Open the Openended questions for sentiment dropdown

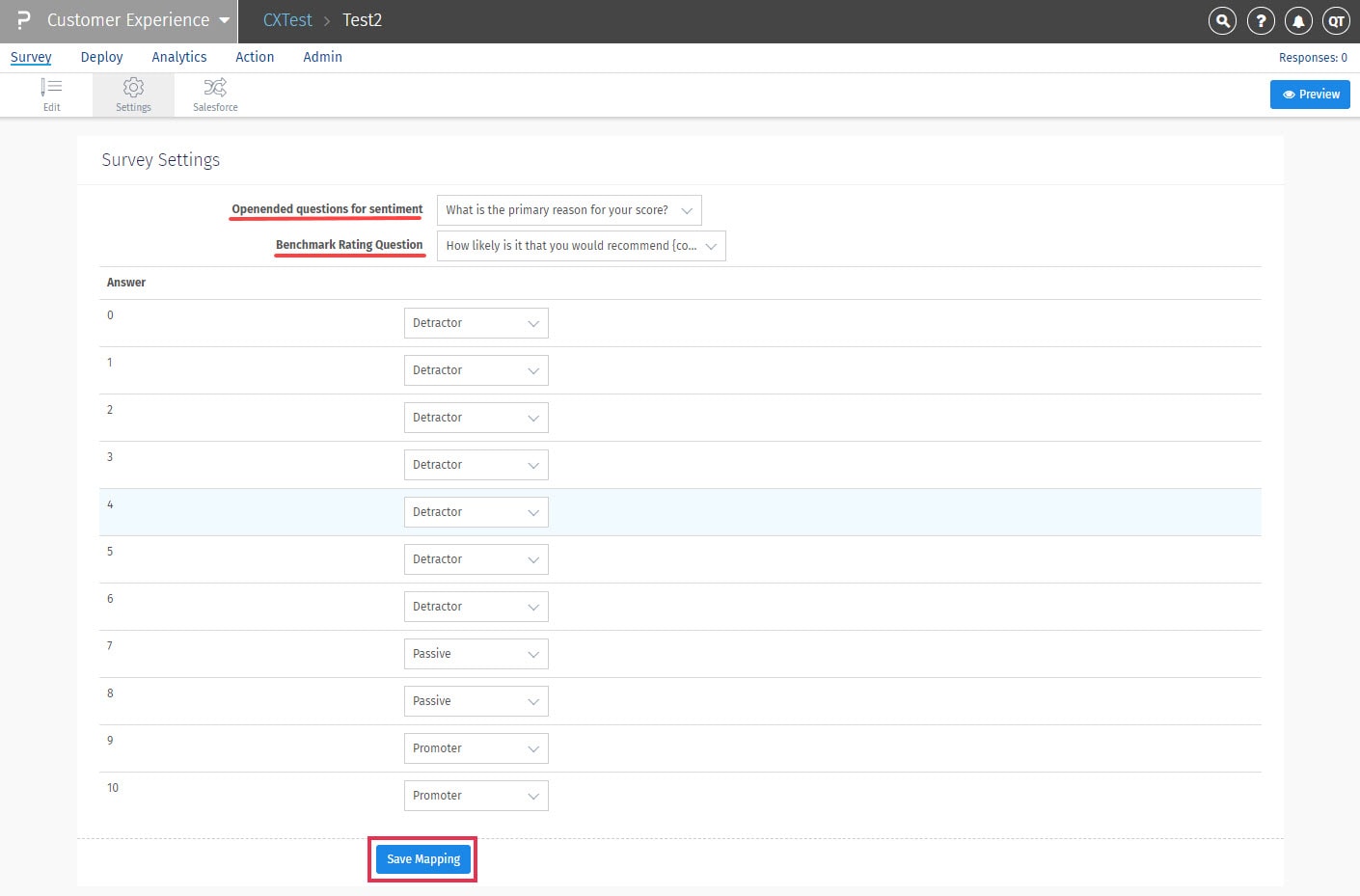click(569, 210)
